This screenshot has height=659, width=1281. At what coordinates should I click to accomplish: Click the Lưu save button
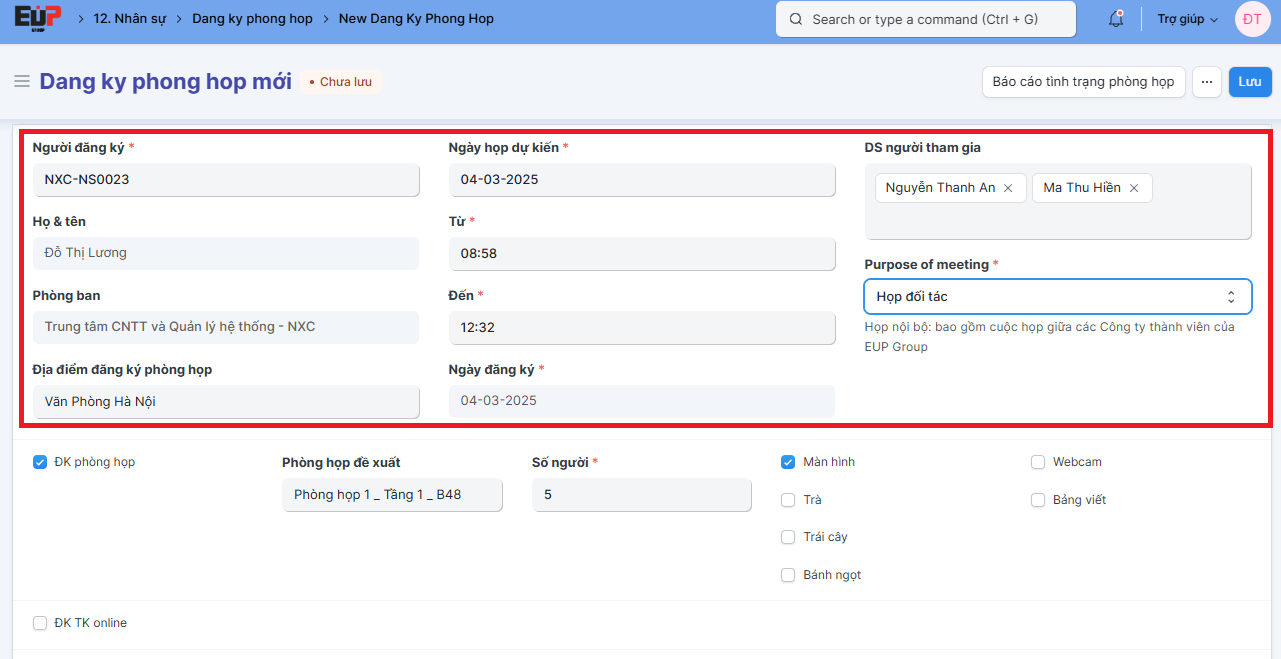(x=1249, y=82)
